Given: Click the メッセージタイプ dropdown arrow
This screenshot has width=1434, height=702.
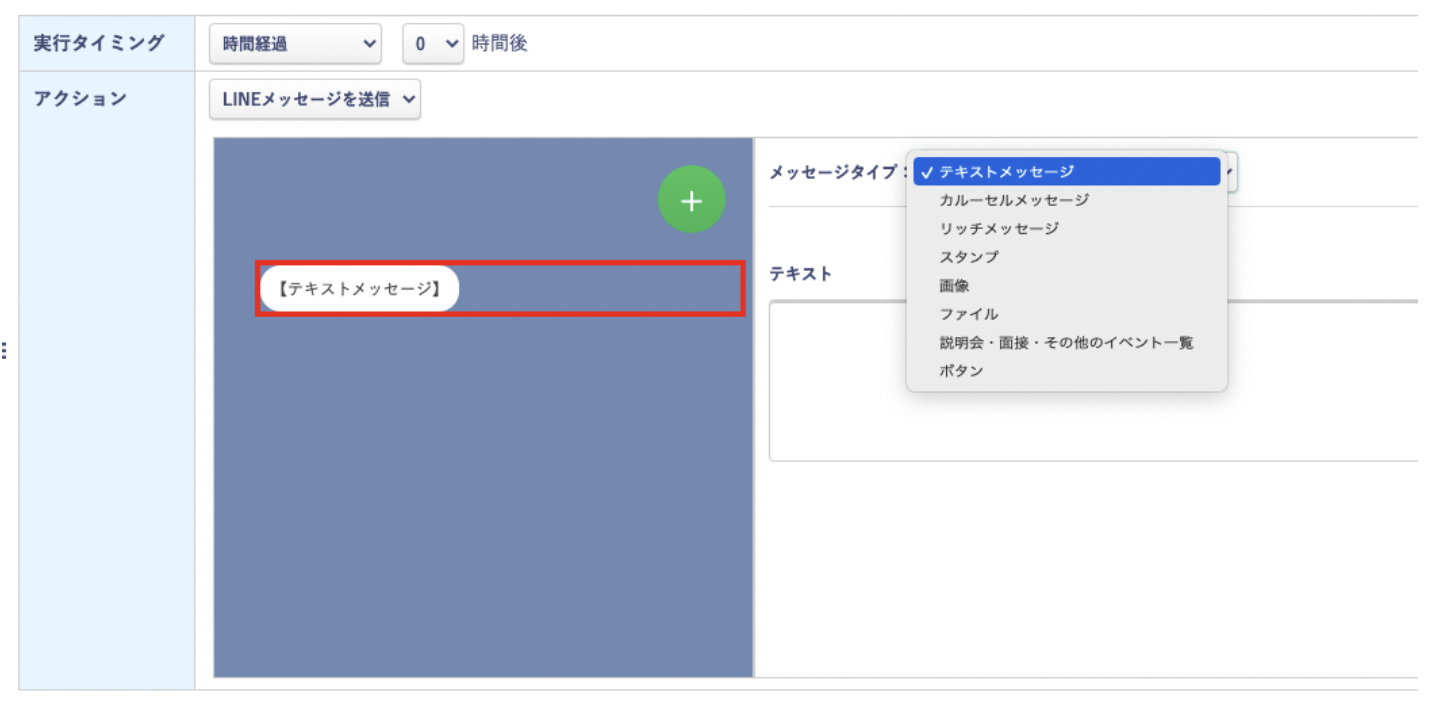Looking at the screenshot, I should click(x=1228, y=171).
